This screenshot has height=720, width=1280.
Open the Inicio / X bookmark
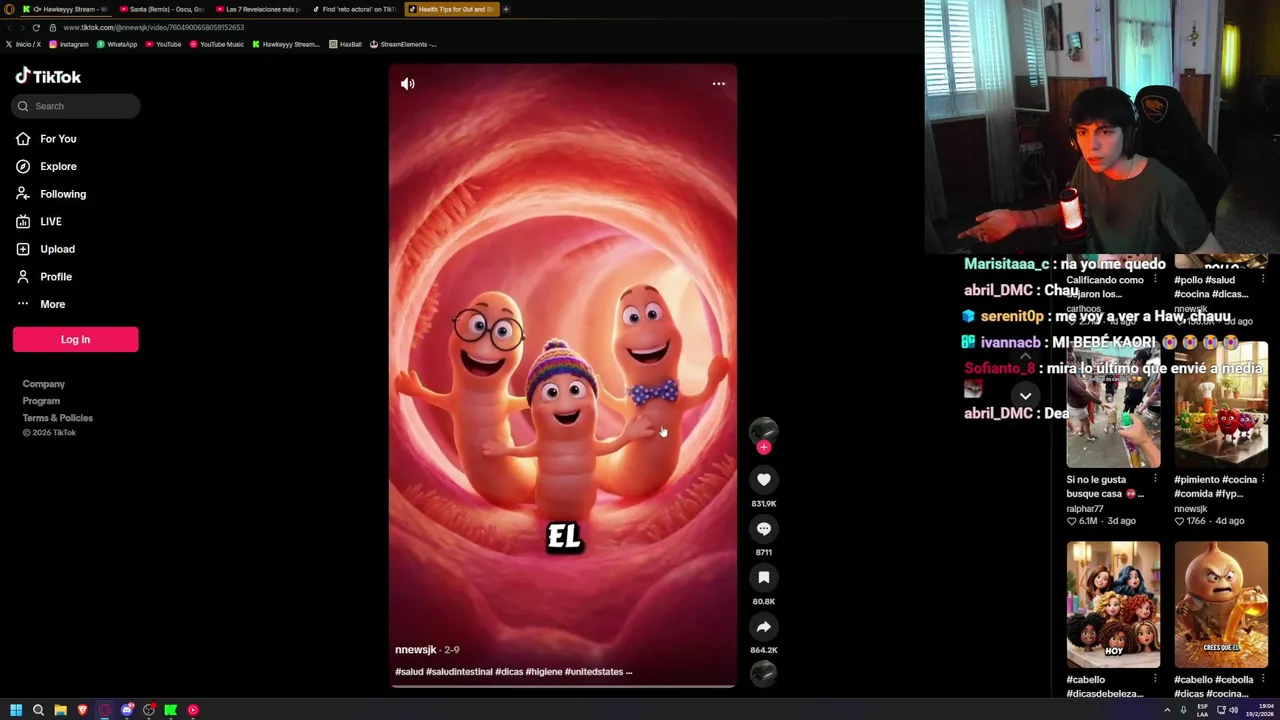point(23,44)
